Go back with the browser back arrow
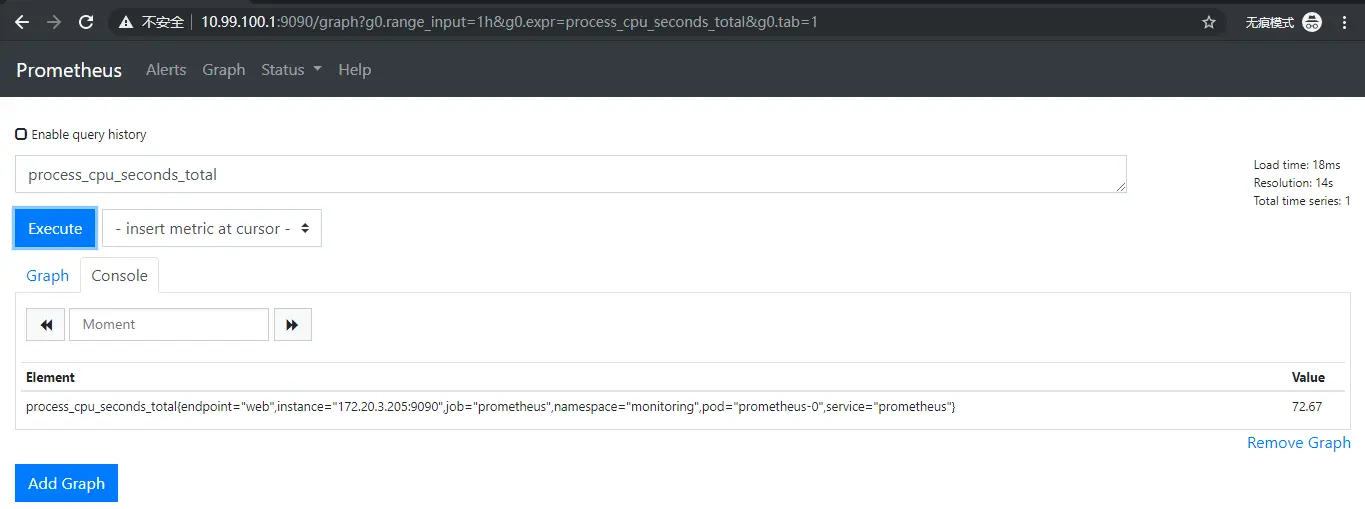This screenshot has height=509, width=1365. 22,21
